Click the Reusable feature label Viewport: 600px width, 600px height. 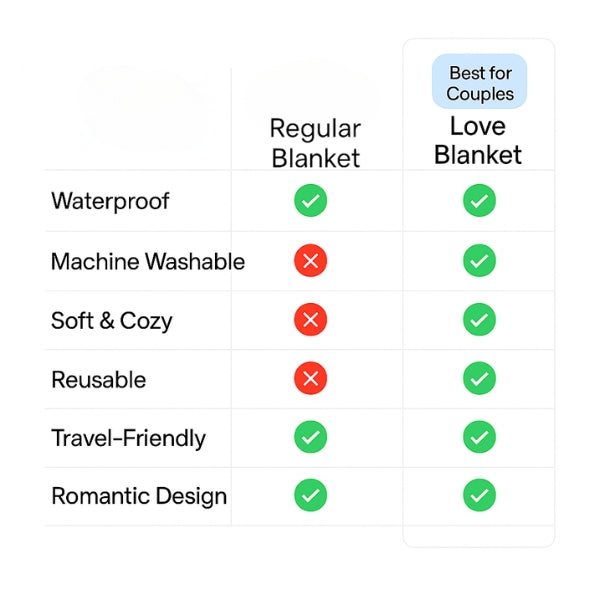[98, 380]
